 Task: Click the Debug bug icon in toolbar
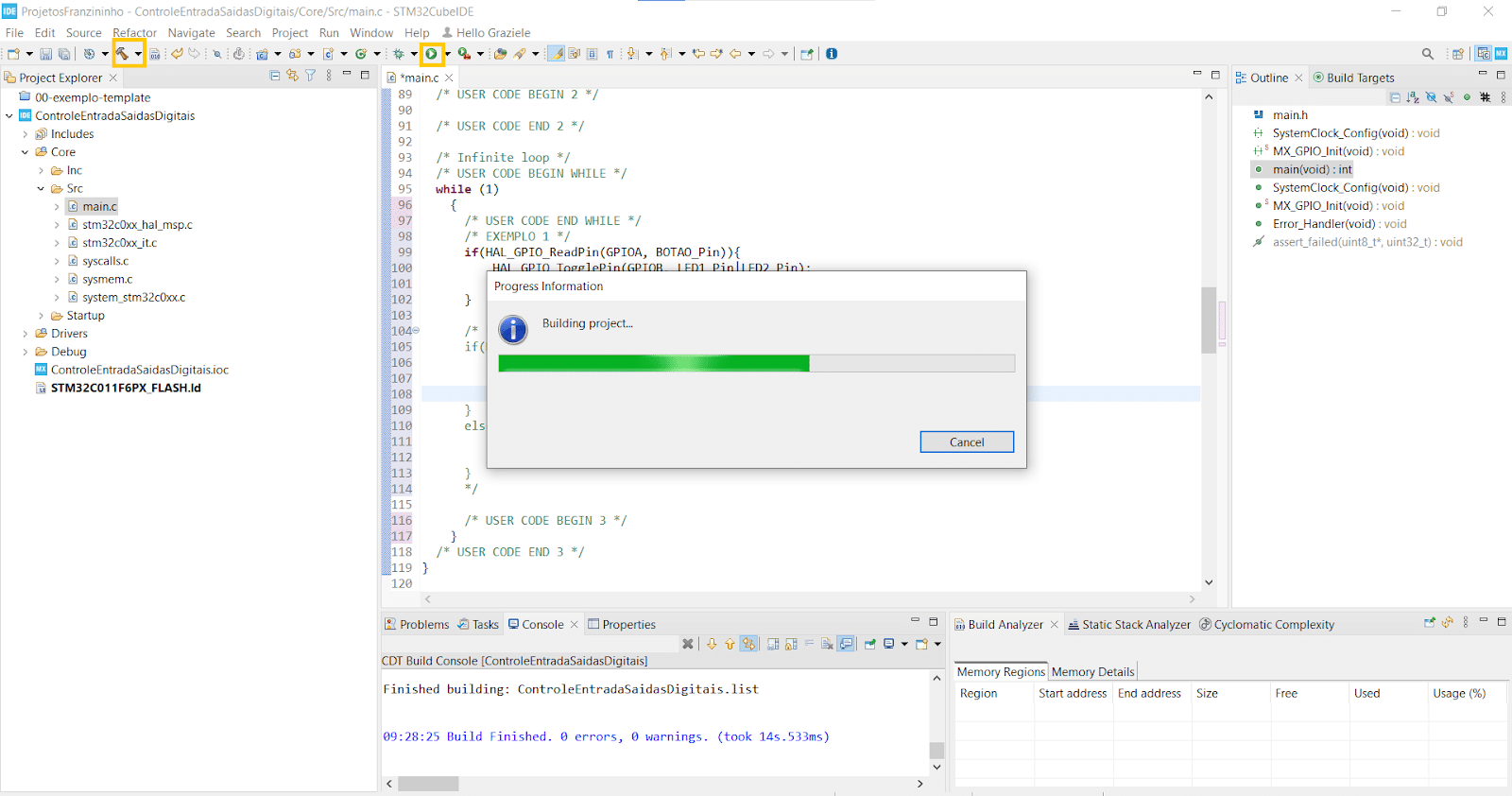coord(399,54)
